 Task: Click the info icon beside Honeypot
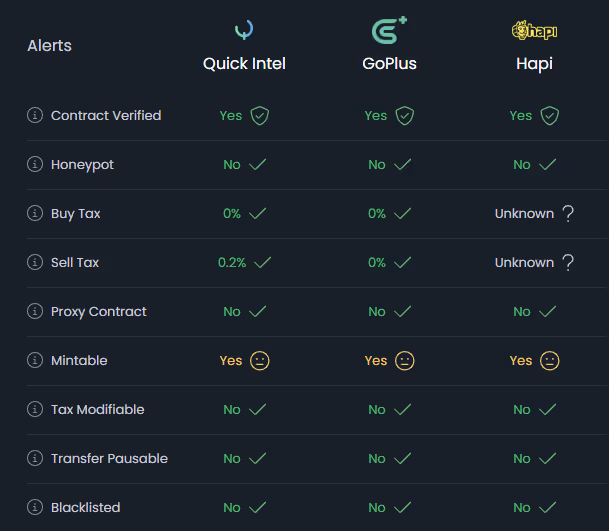pos(35,164)
